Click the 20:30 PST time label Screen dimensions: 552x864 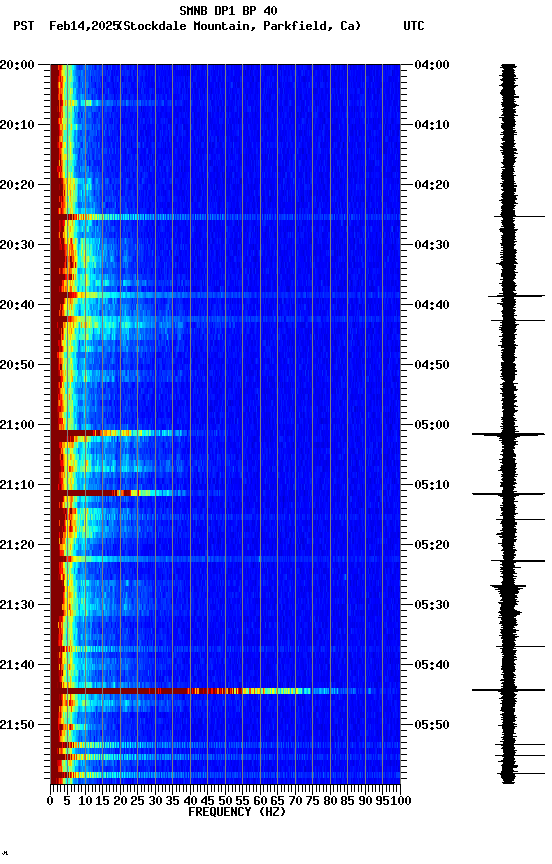point(17,245)
